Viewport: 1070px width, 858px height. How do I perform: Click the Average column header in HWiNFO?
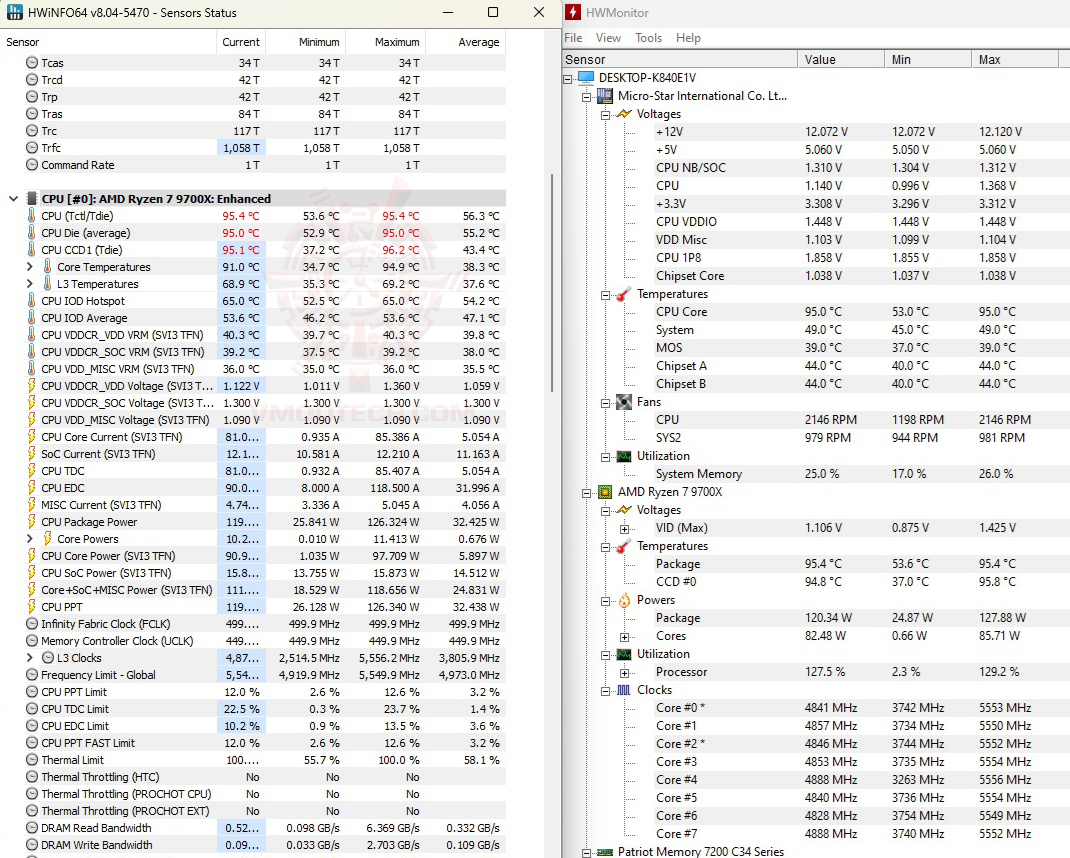pyautogui.click(x=465, y=42)
